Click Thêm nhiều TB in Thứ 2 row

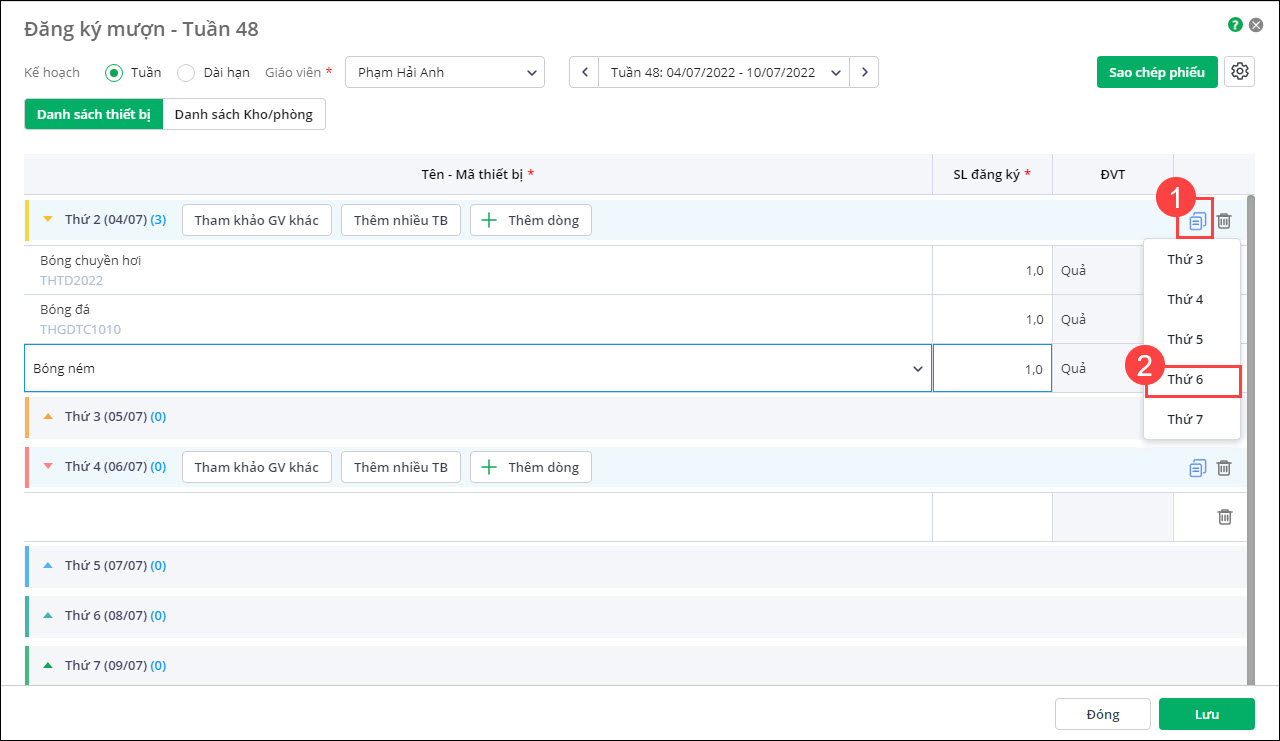[x=401, y=220]
